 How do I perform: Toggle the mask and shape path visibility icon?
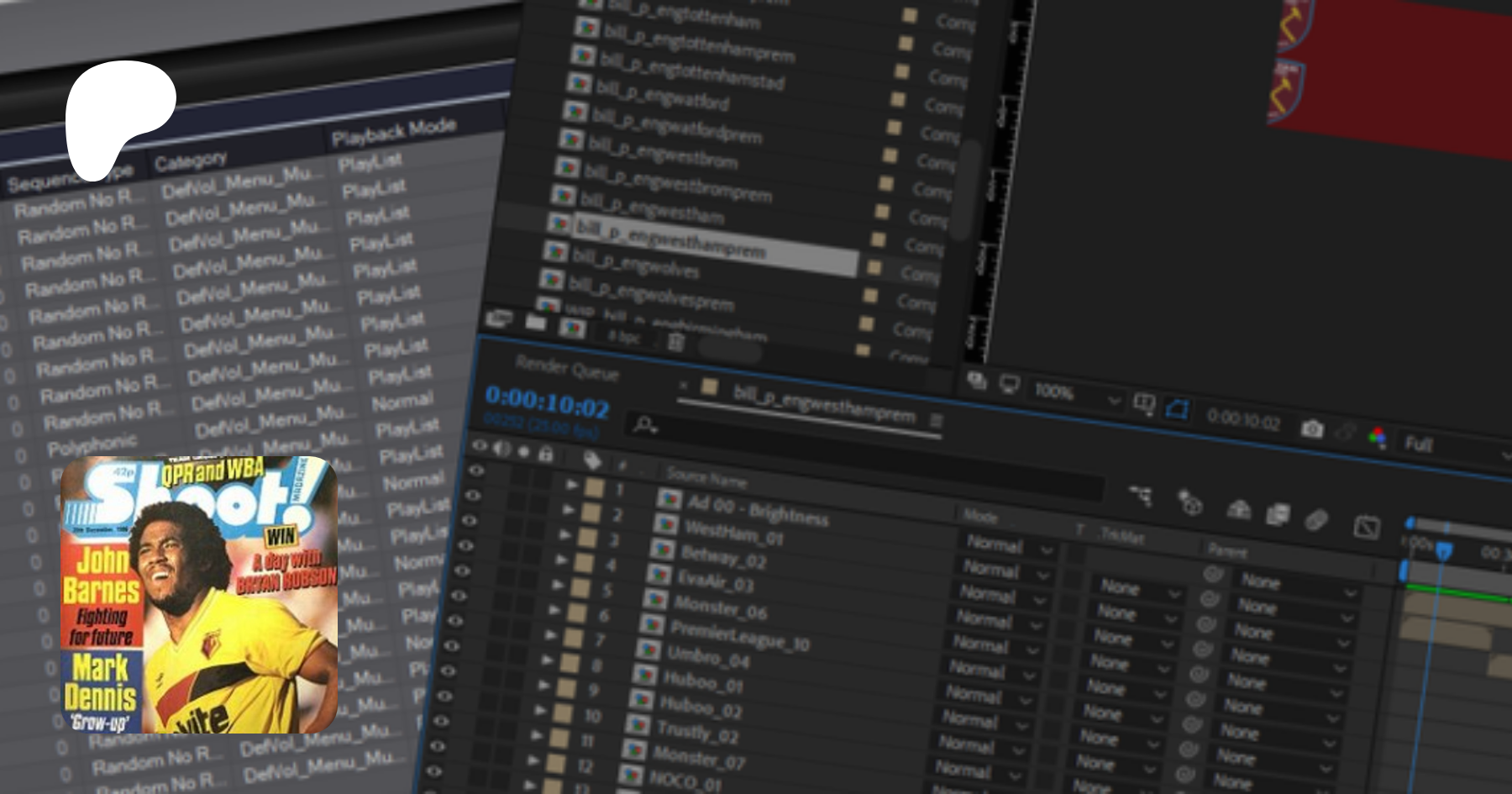pos(1177,409)
